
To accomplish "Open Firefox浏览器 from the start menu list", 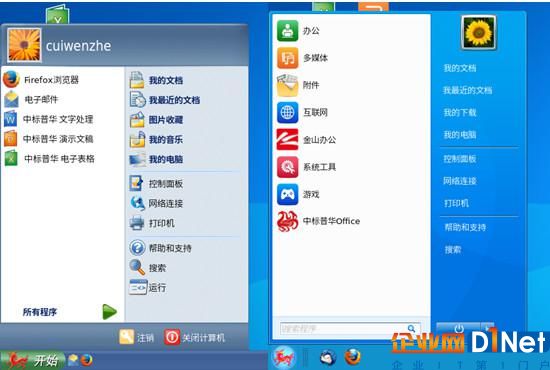I will [41, 80].
